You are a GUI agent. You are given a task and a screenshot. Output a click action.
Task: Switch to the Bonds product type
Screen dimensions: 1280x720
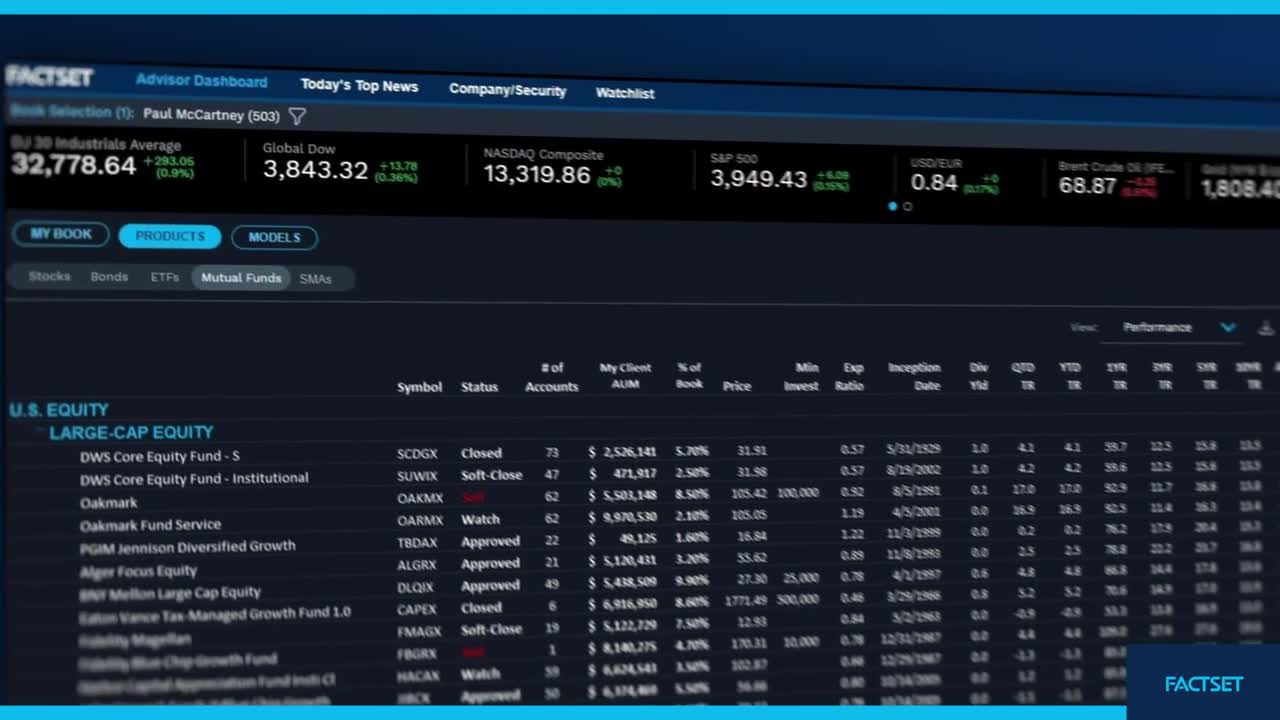pyautogui.click(x=109, y=277)
